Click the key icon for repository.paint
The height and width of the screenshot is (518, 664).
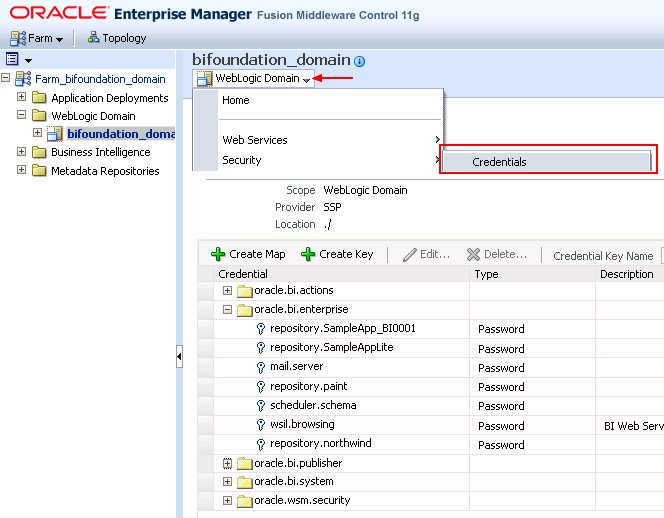pos(261,387)
